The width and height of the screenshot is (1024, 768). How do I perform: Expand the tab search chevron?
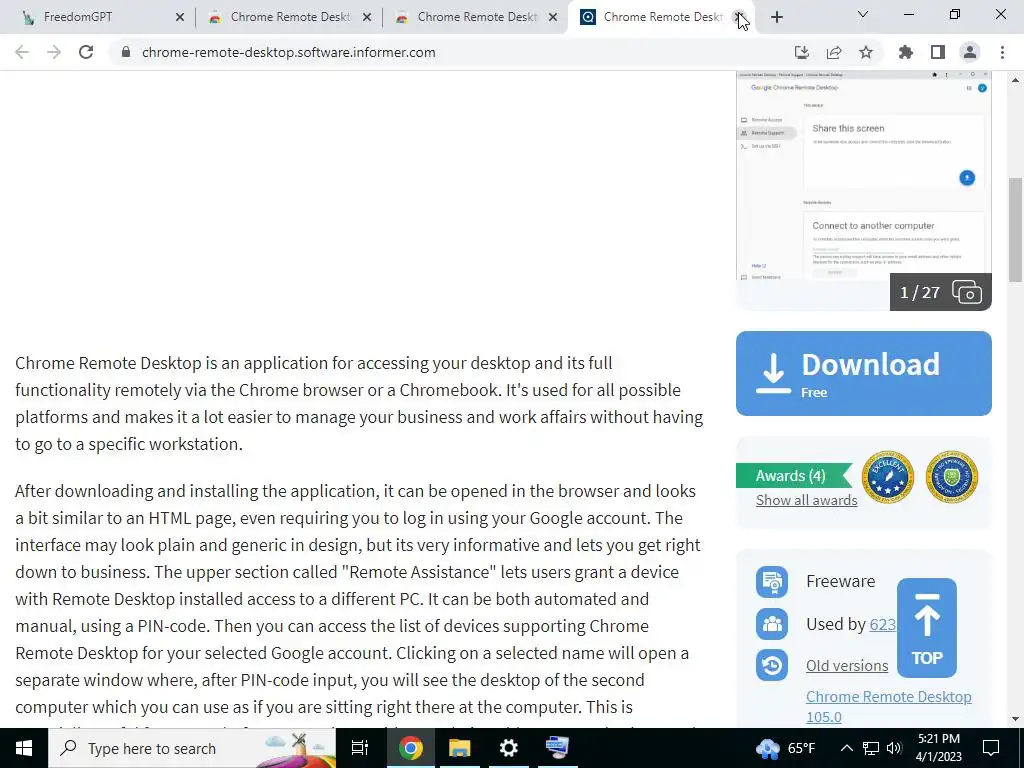coord(863,14)
